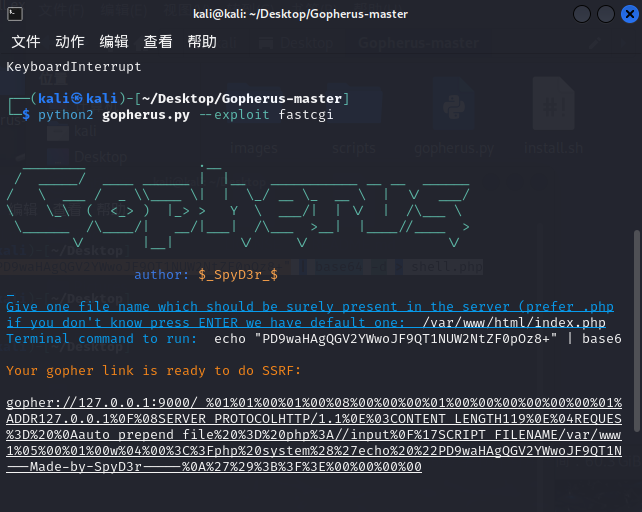
Task: Open the 文件 menu
Action: click(26, 41)
